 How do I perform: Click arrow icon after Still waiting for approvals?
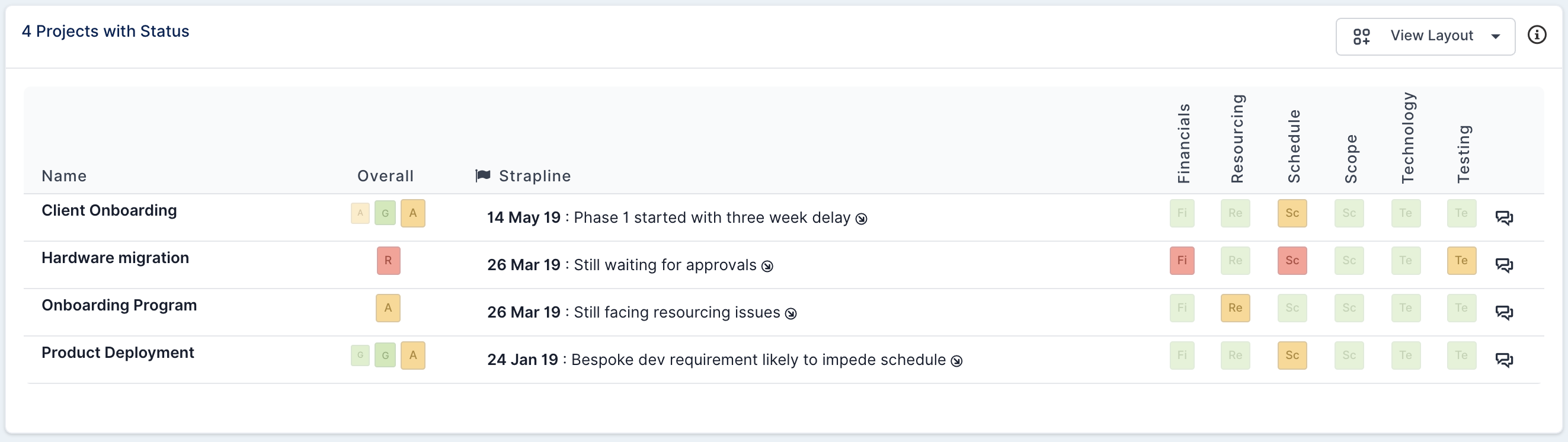pyautogui.click(x=767, y=266)
